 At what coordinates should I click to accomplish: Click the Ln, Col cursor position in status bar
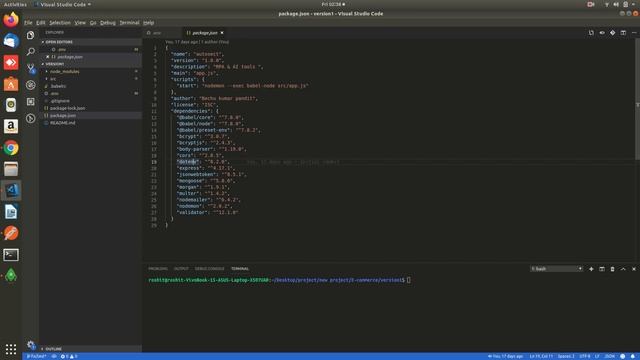click(x=541, y=356)
